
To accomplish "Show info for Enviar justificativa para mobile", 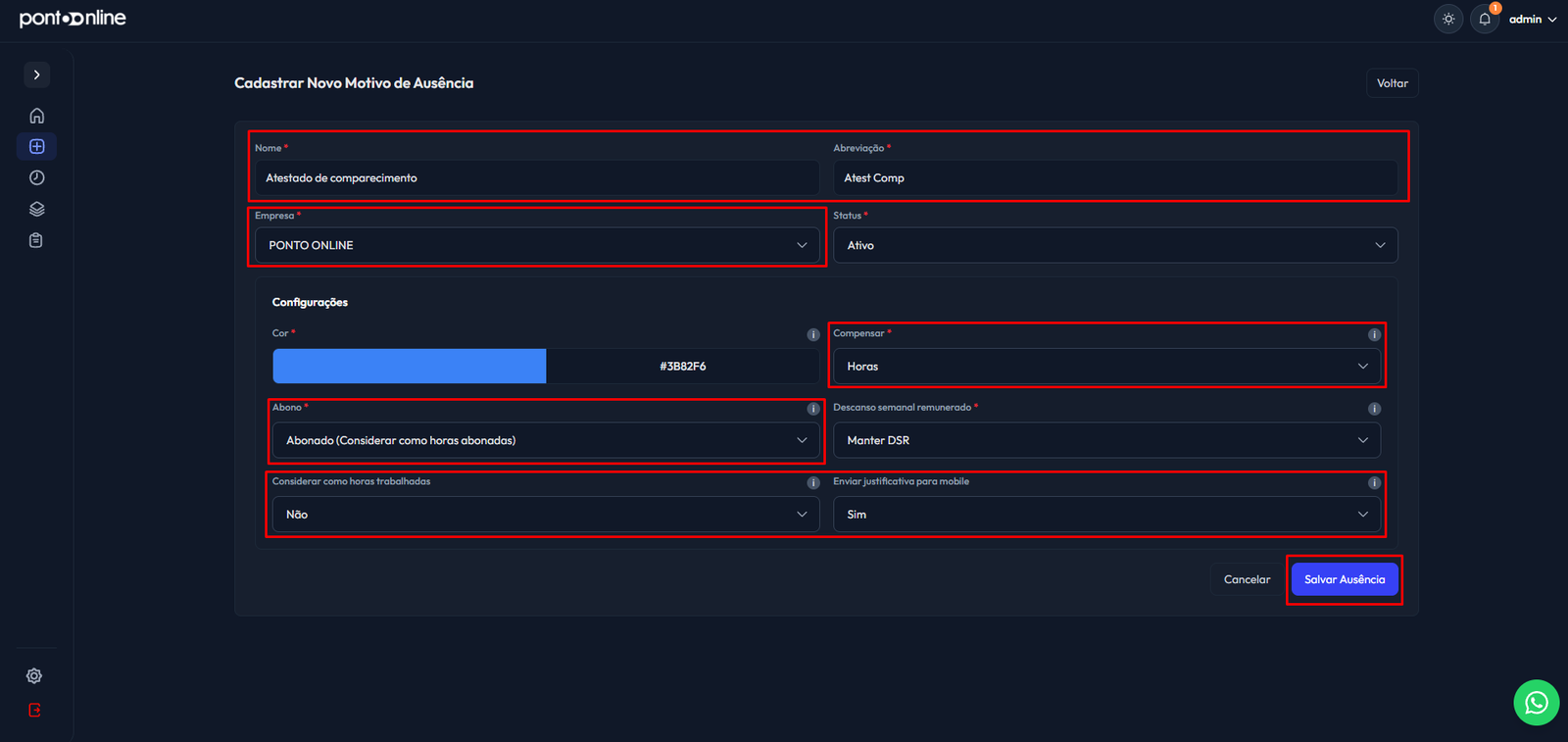I will [x=1374, y=482].
